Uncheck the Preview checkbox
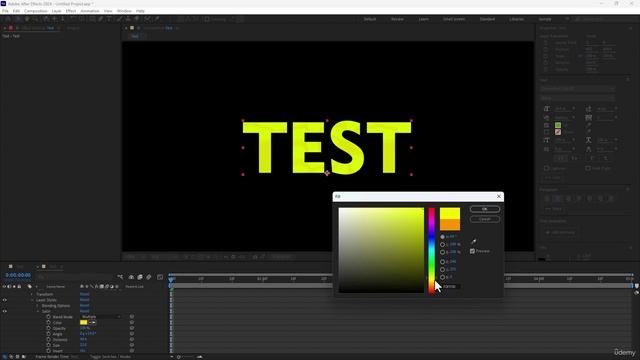 [x=472, y=251]
